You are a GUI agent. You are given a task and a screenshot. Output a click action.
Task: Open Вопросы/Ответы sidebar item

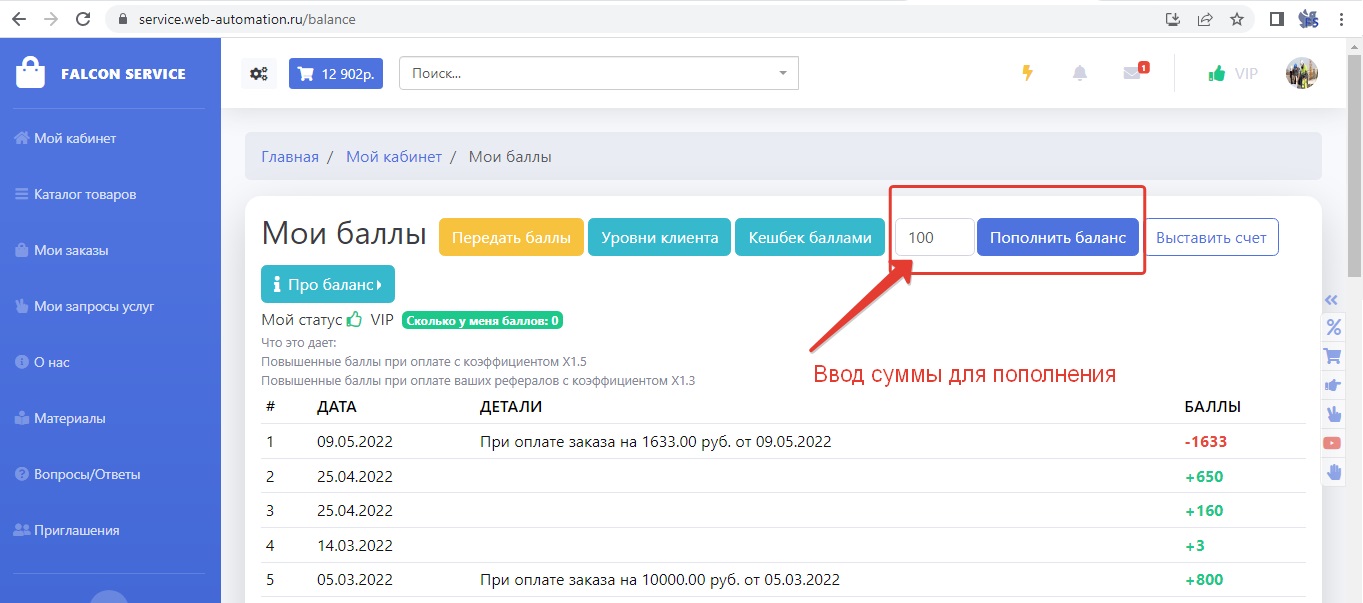tap(87, 474)
